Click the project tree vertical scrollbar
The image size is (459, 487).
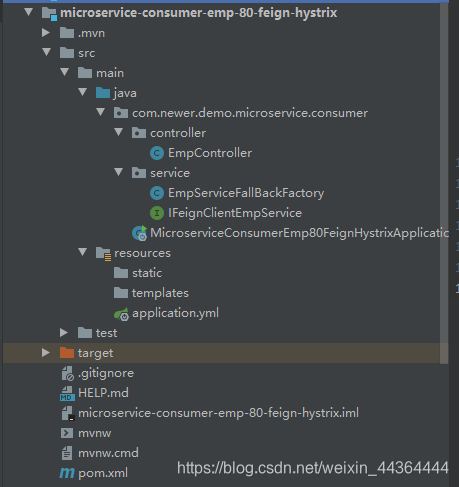[x=444, y=183]
